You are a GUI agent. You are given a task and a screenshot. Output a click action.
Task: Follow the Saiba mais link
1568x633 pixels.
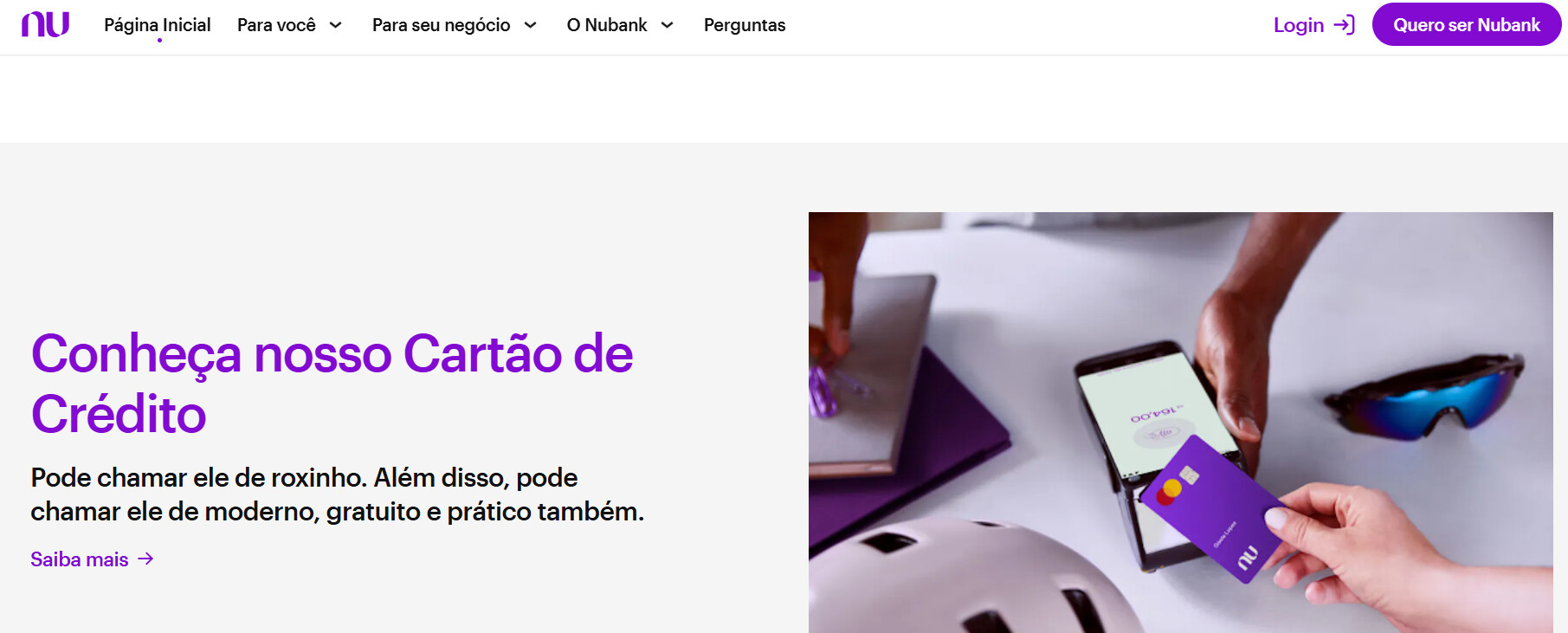tap(80, 559)
